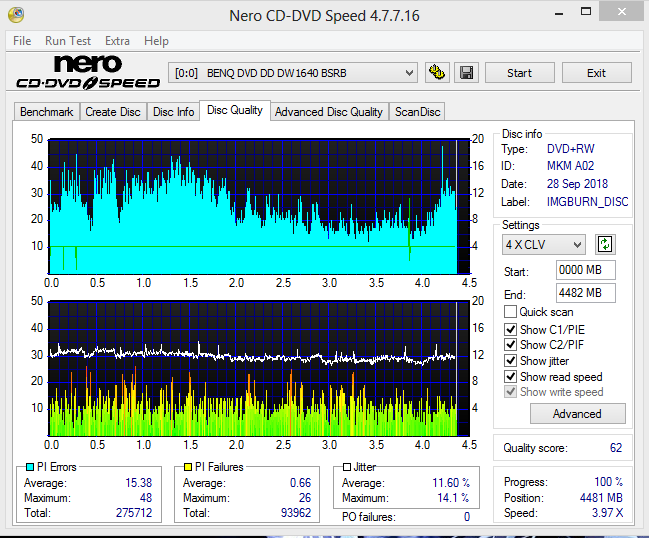Click the floppy disk save icon
This screenshot has width=649, height=538.
(x=466, y=73)
